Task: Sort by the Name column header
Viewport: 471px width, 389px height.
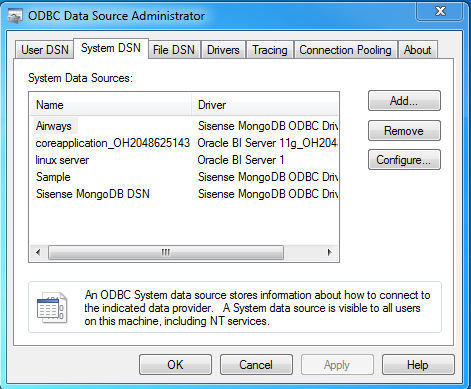Action: 111,105
